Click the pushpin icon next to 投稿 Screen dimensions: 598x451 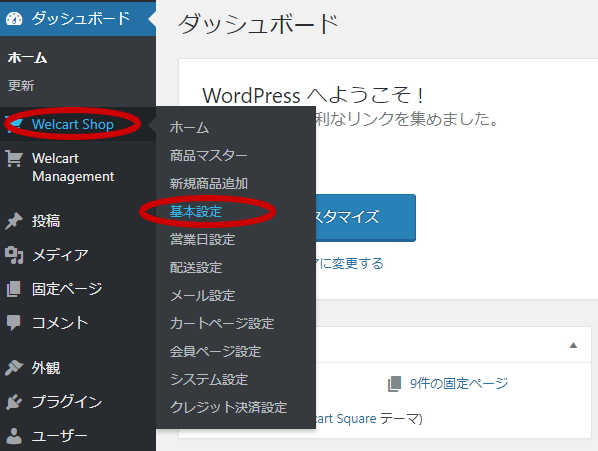[14, 221]
